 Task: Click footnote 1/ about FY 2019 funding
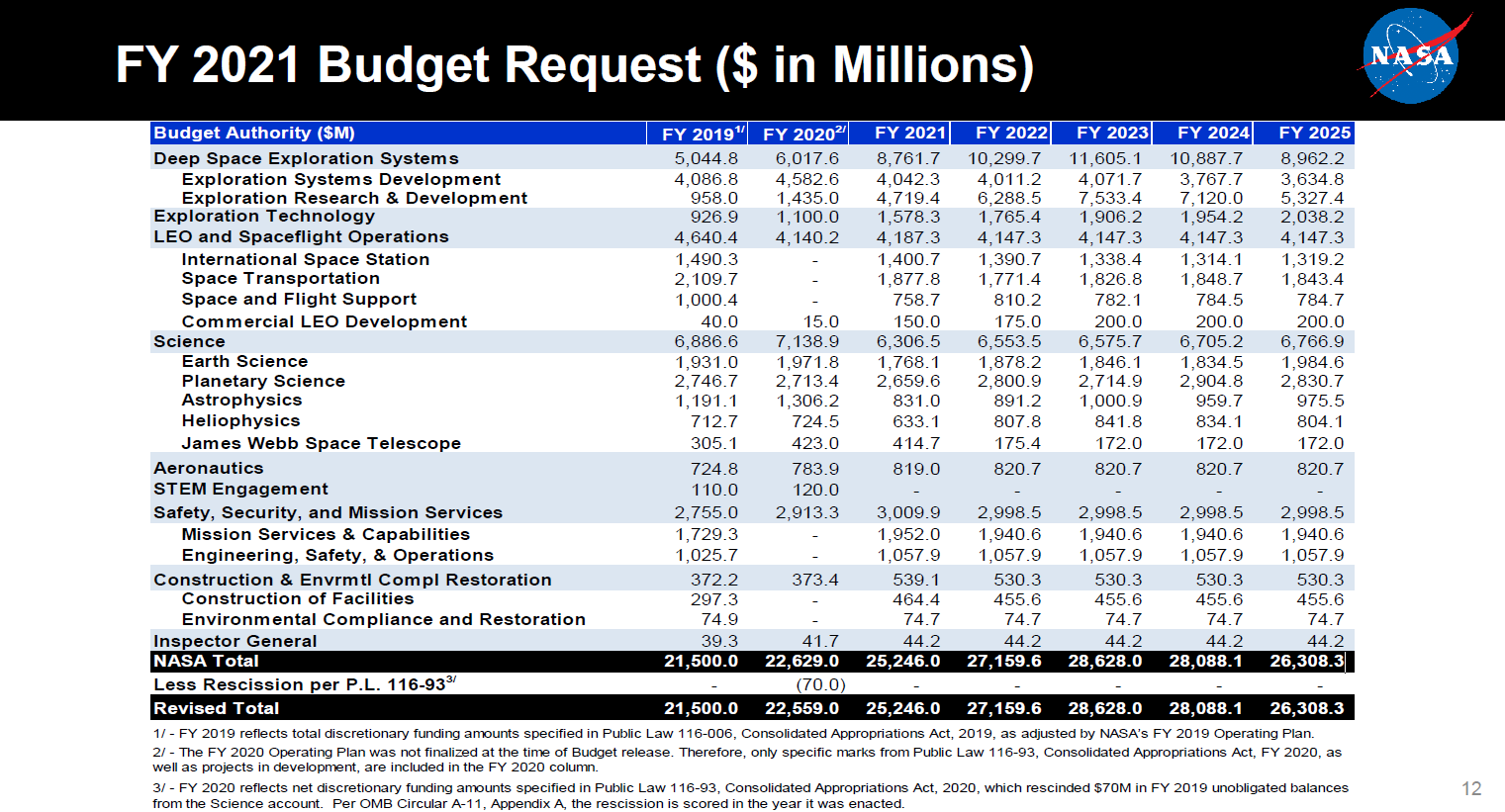point(733,733)
